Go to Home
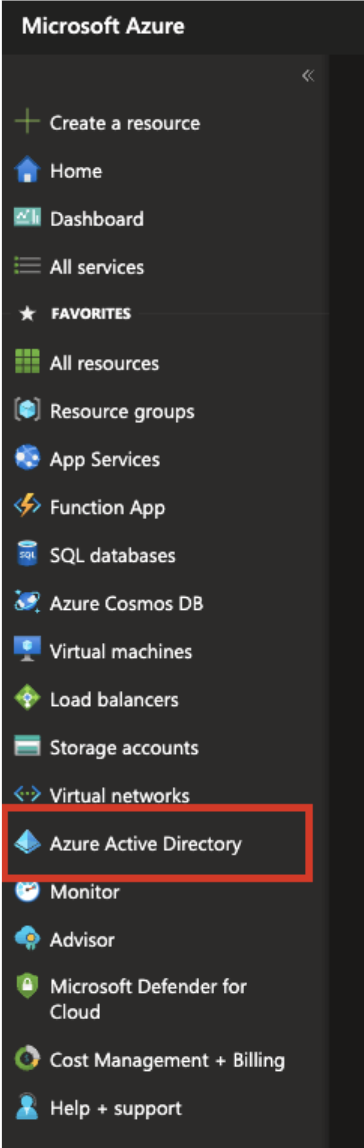The height and width of the screenshot is (1148, 364). (76, 171)
